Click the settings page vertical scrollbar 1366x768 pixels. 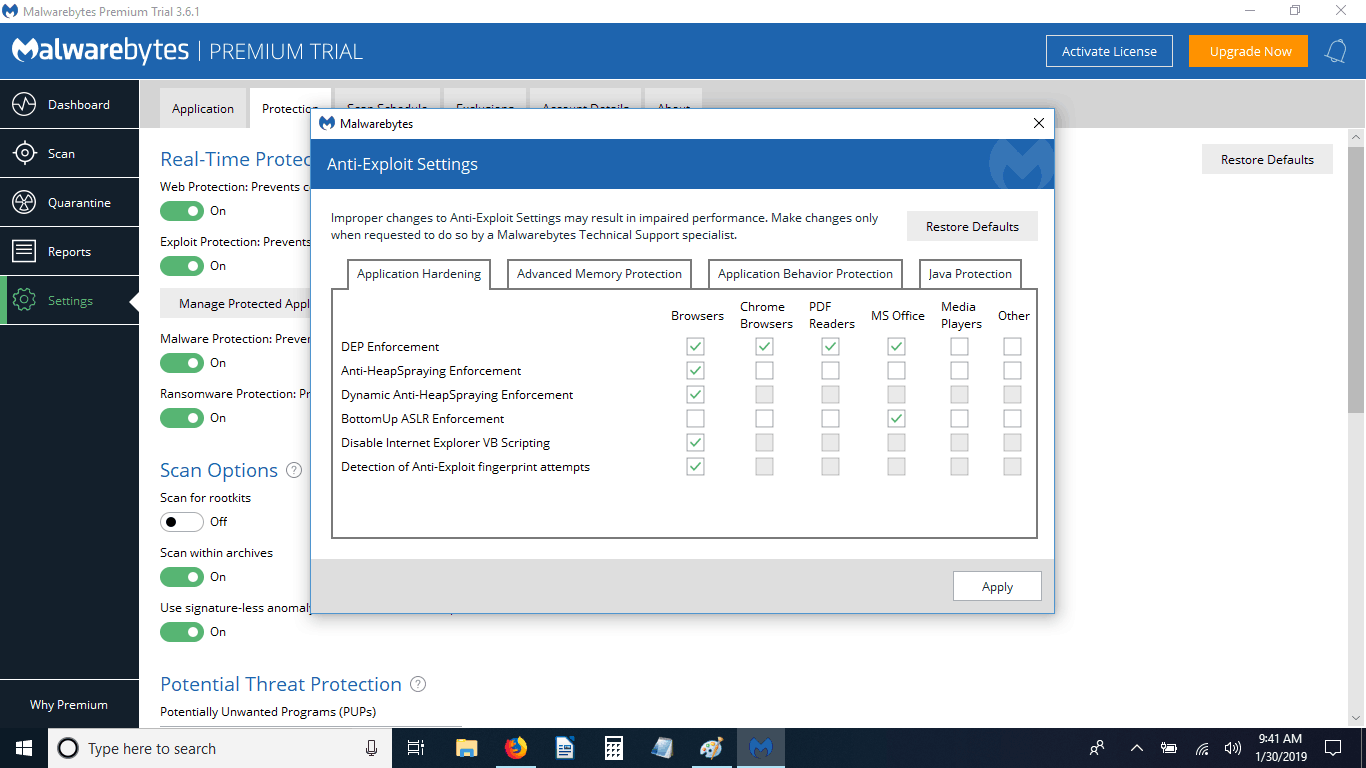pos(1356,280)
